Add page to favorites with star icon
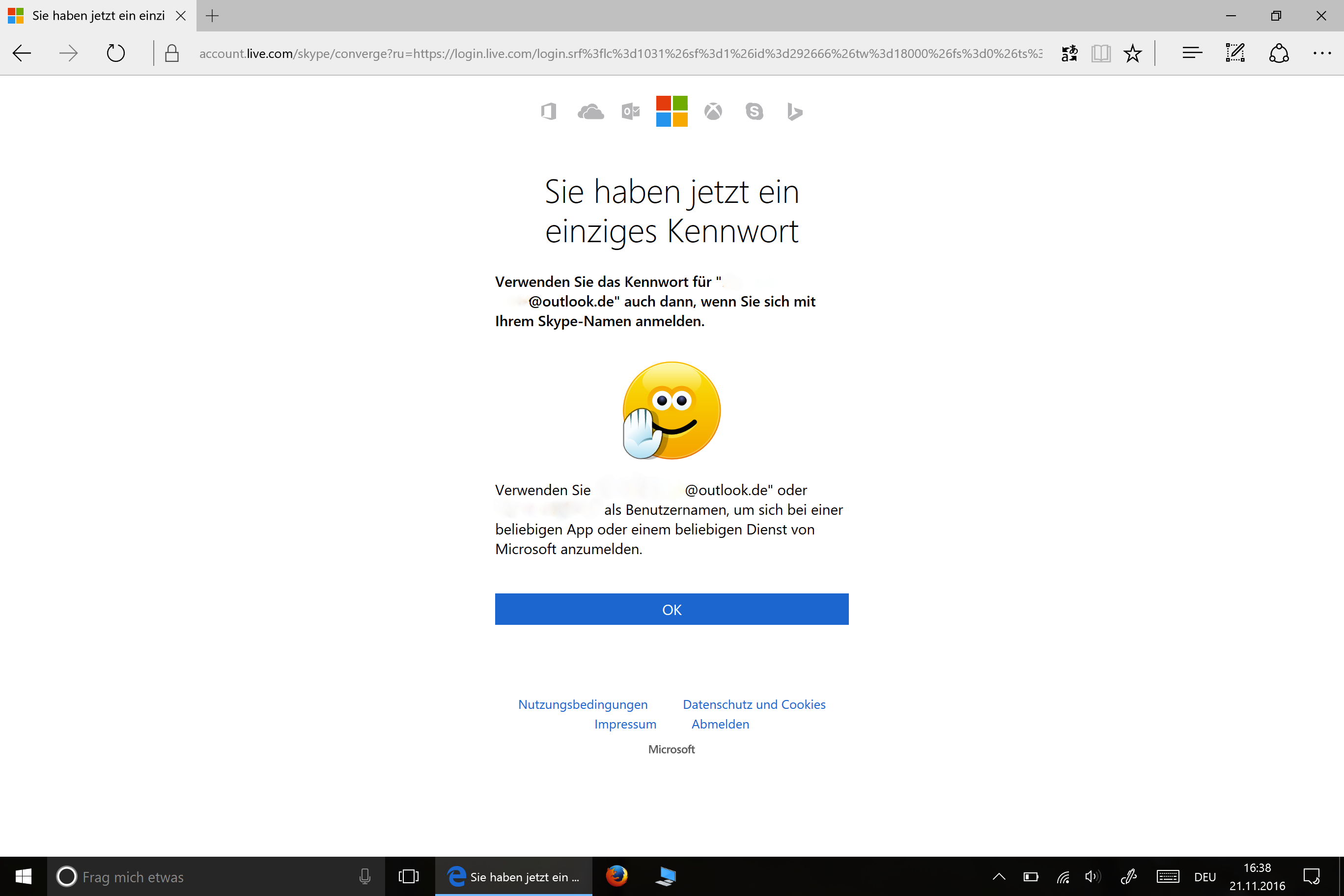1344x896 pixels. pyautogui.click(x=1133, y=53)
